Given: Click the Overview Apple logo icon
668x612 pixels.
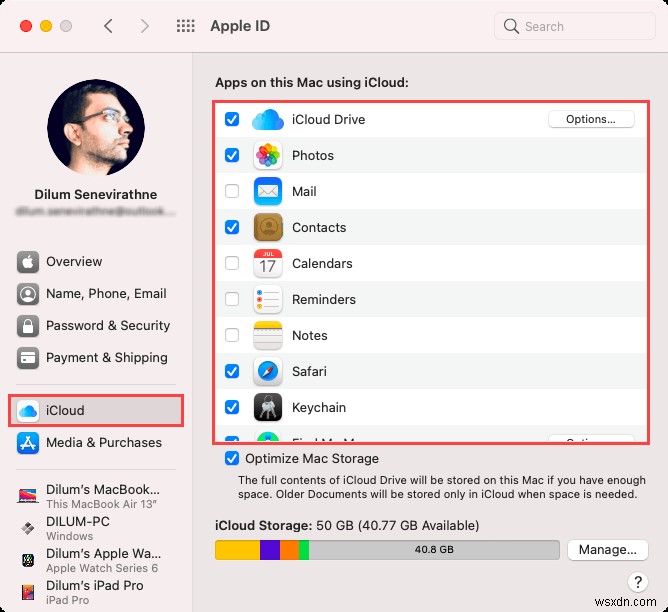Looking at the screenshot, I should click(28, 261).
